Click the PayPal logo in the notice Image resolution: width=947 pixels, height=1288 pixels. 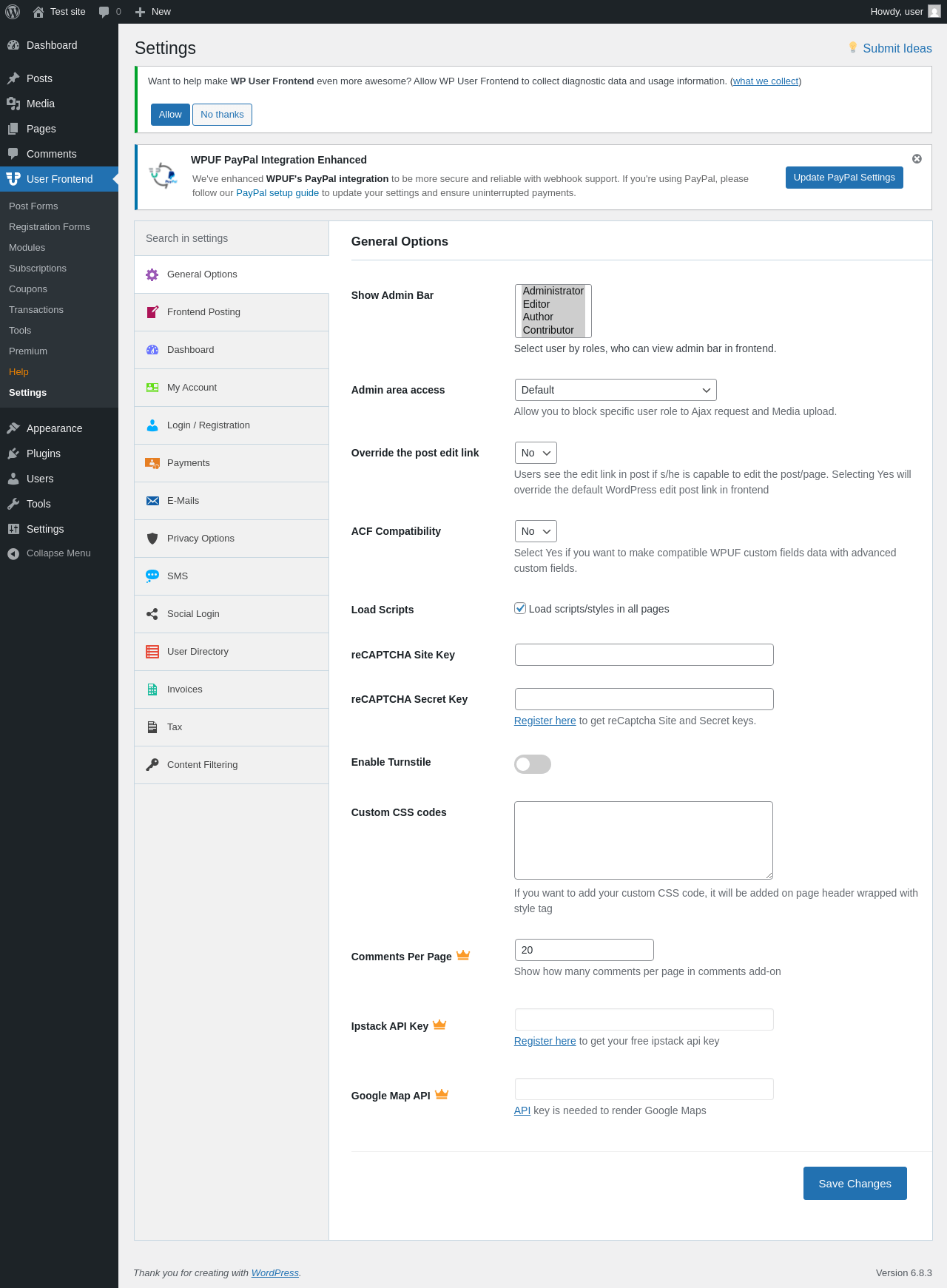(163, 176)
